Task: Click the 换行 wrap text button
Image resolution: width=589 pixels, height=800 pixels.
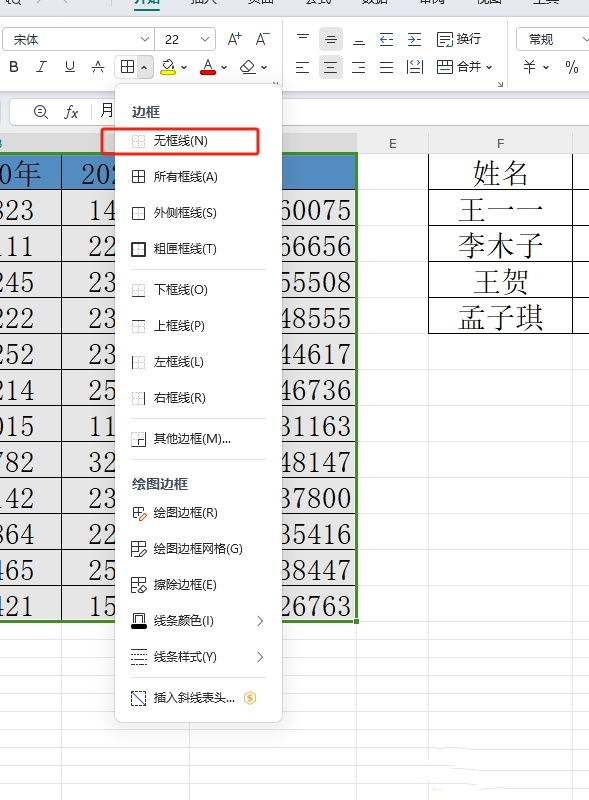Action: point(458,39)
